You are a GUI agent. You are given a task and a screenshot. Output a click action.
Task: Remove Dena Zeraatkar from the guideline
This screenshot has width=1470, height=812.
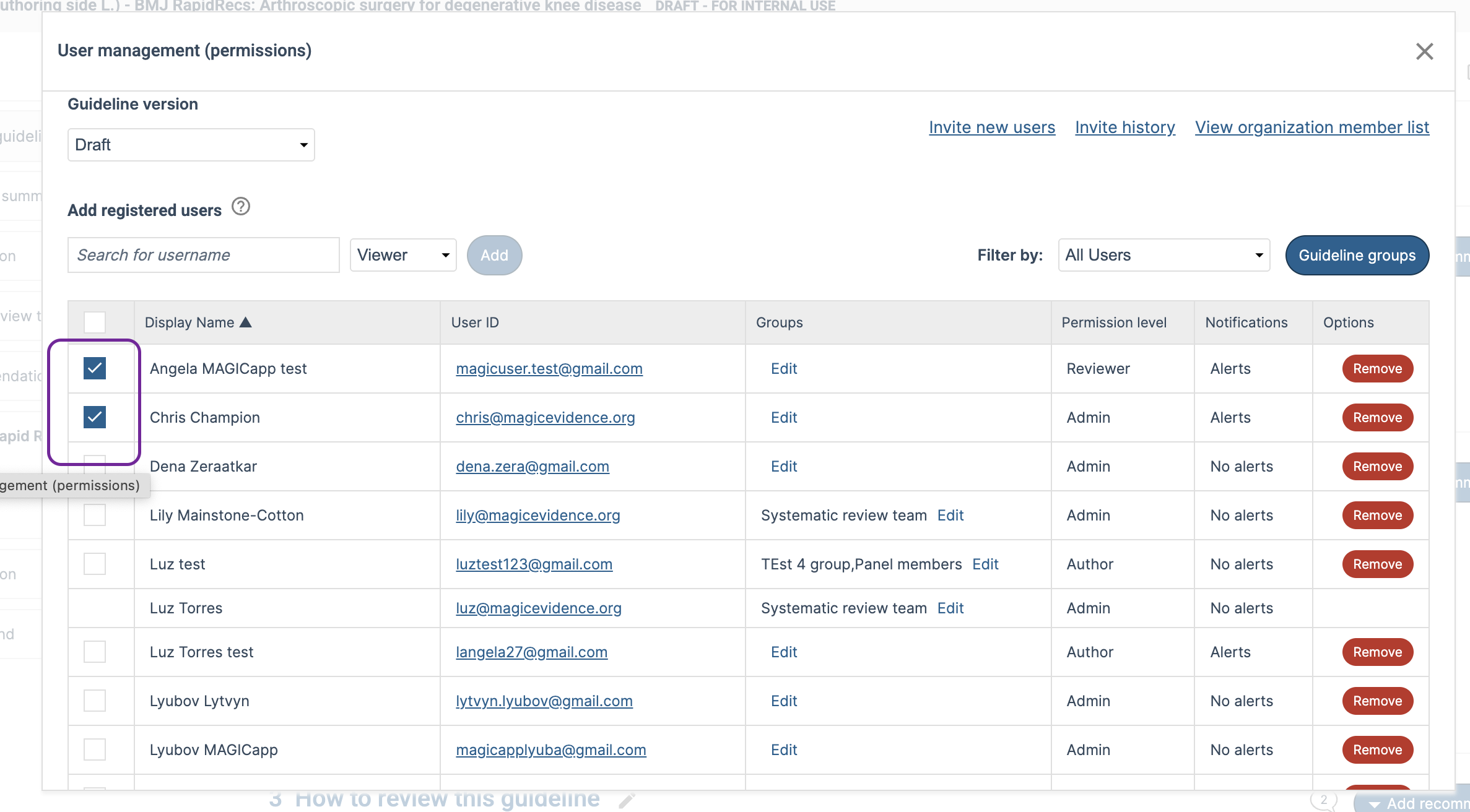pos(1377,467)
